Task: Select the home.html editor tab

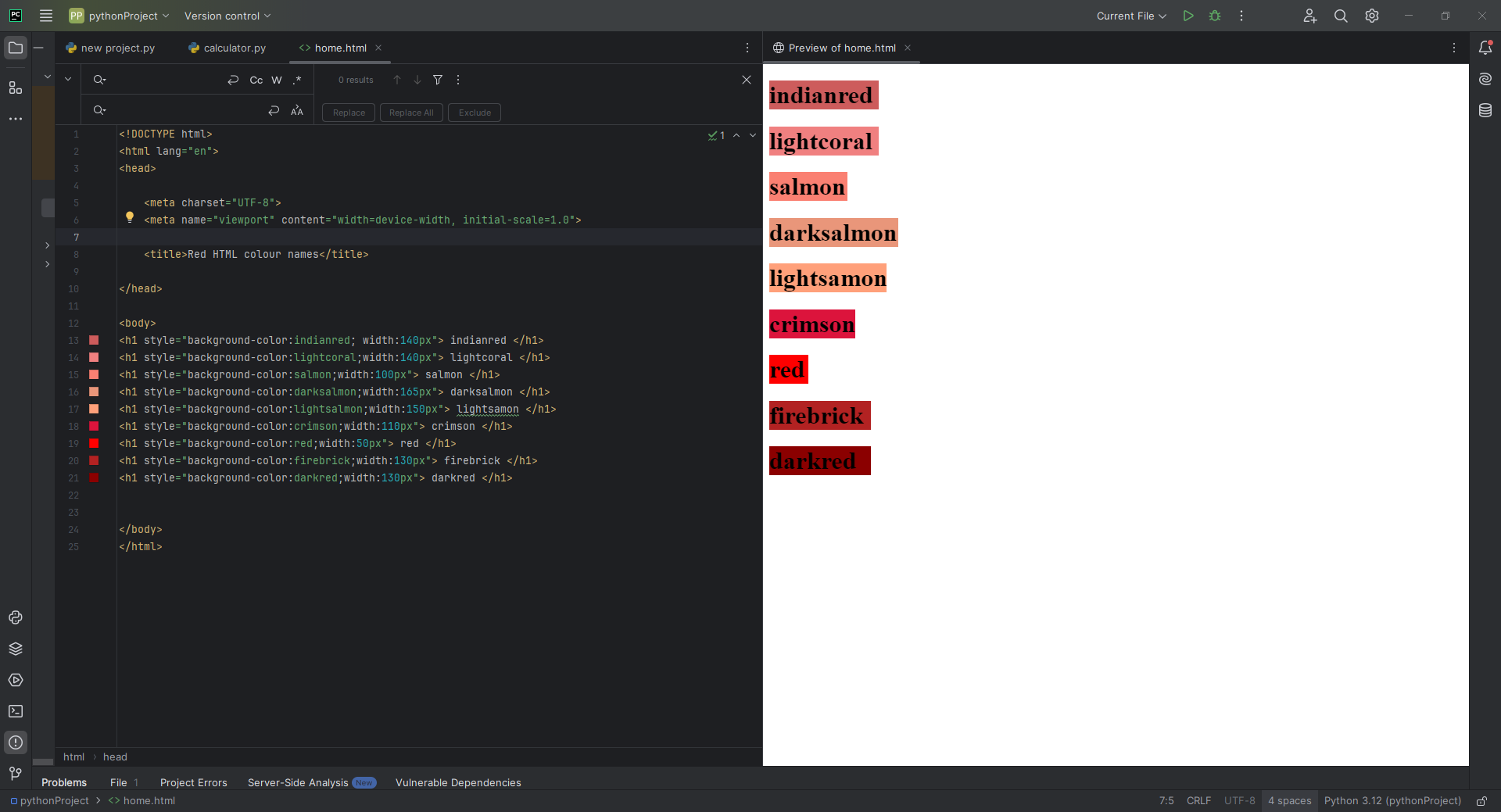Action: (341, 48)
